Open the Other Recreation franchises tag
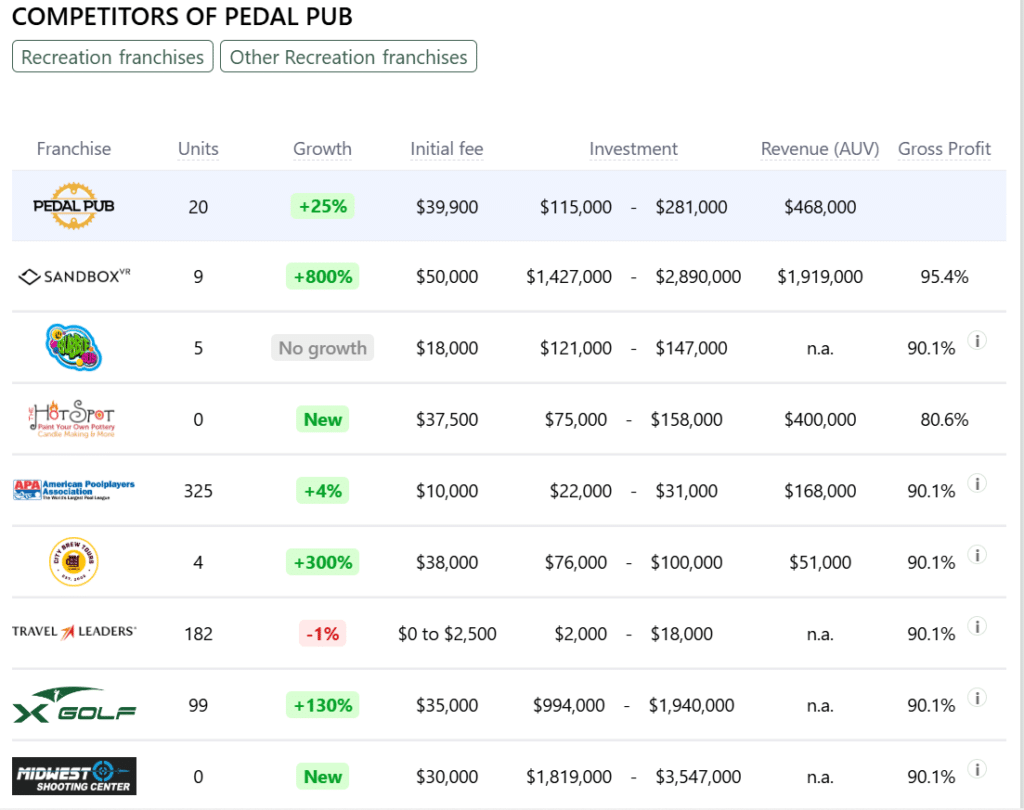 pos(348,57)
